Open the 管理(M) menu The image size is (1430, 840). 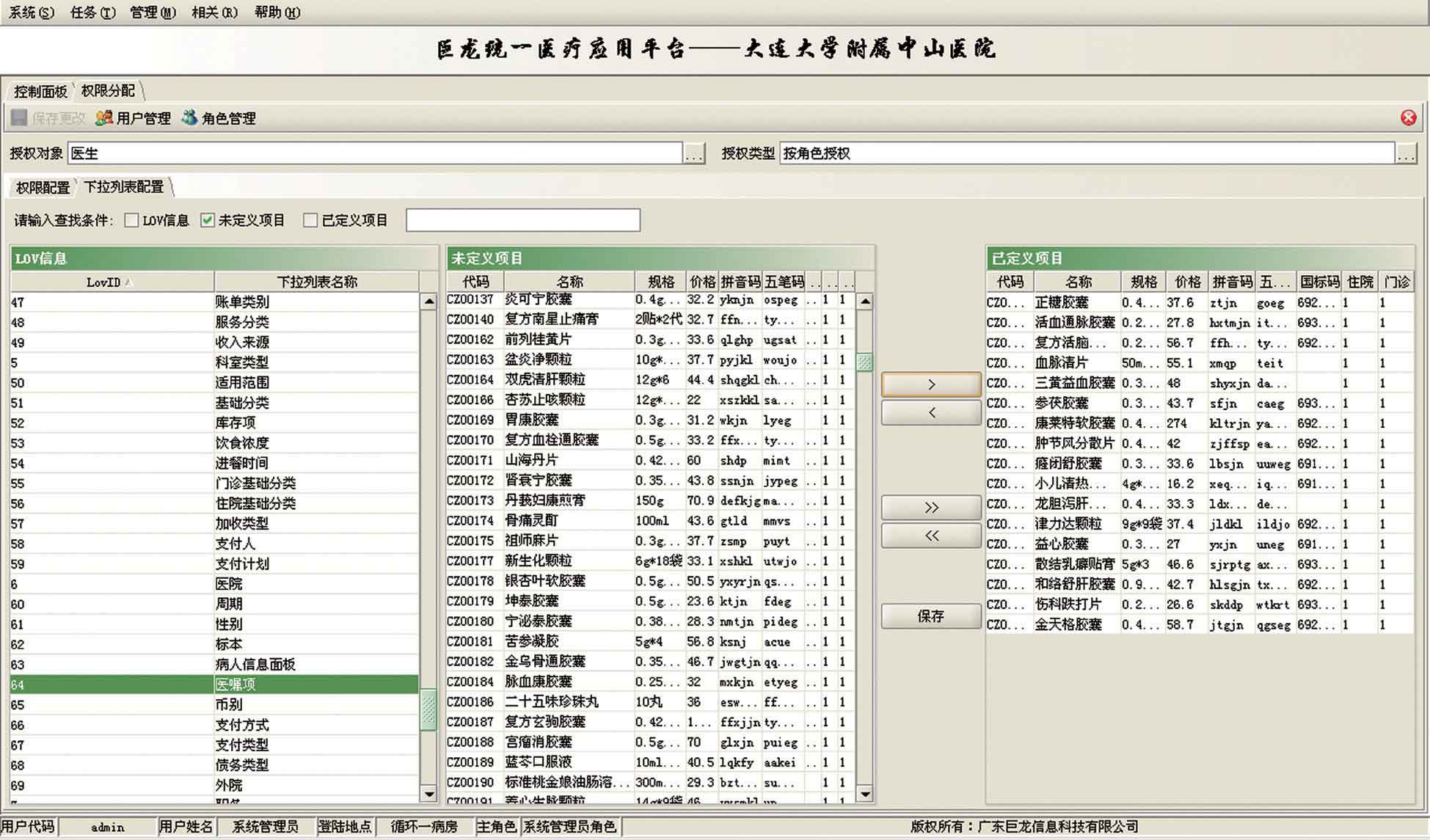click(x=153, y=12)
